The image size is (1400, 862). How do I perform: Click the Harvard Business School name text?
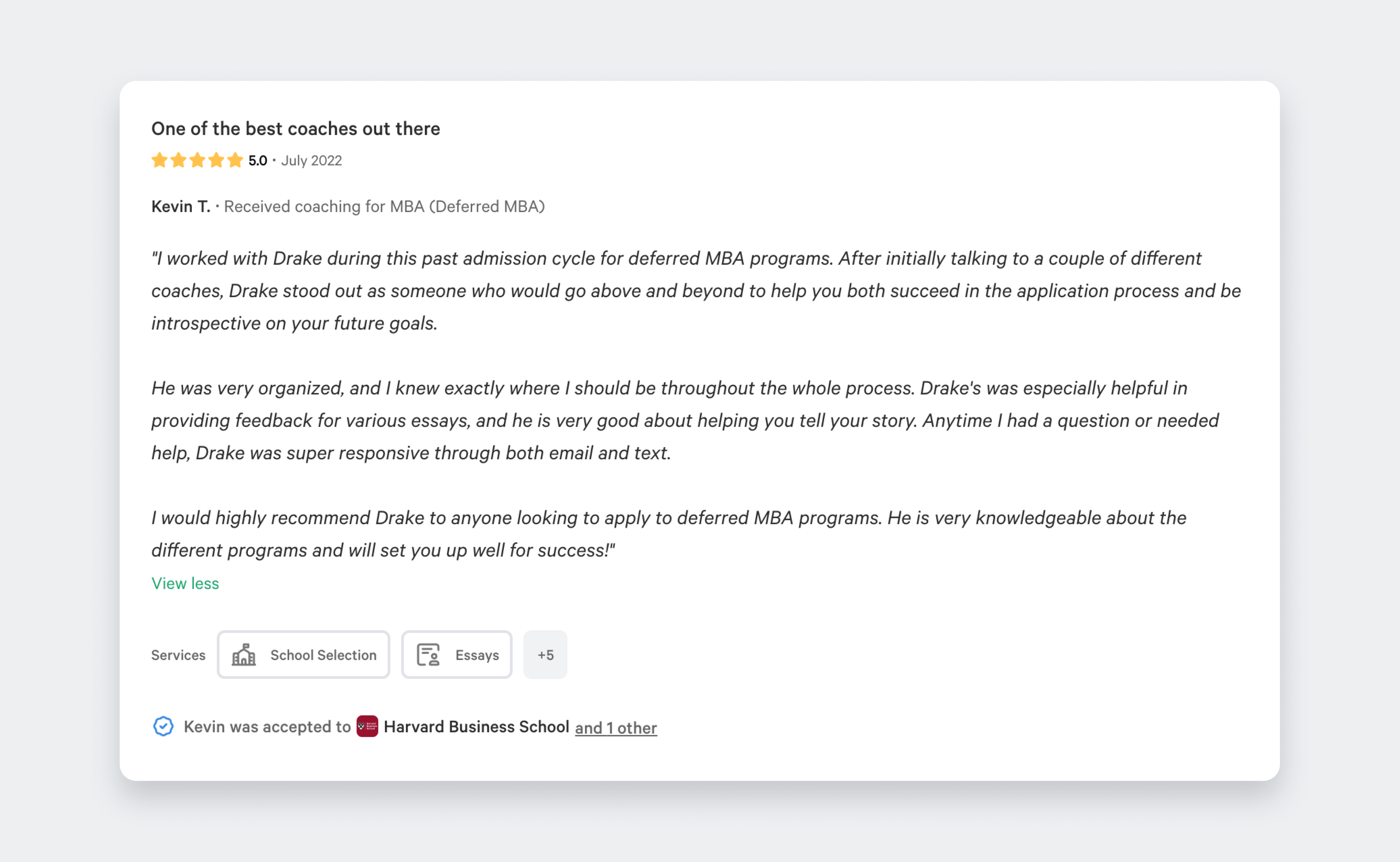coord(476,727)
